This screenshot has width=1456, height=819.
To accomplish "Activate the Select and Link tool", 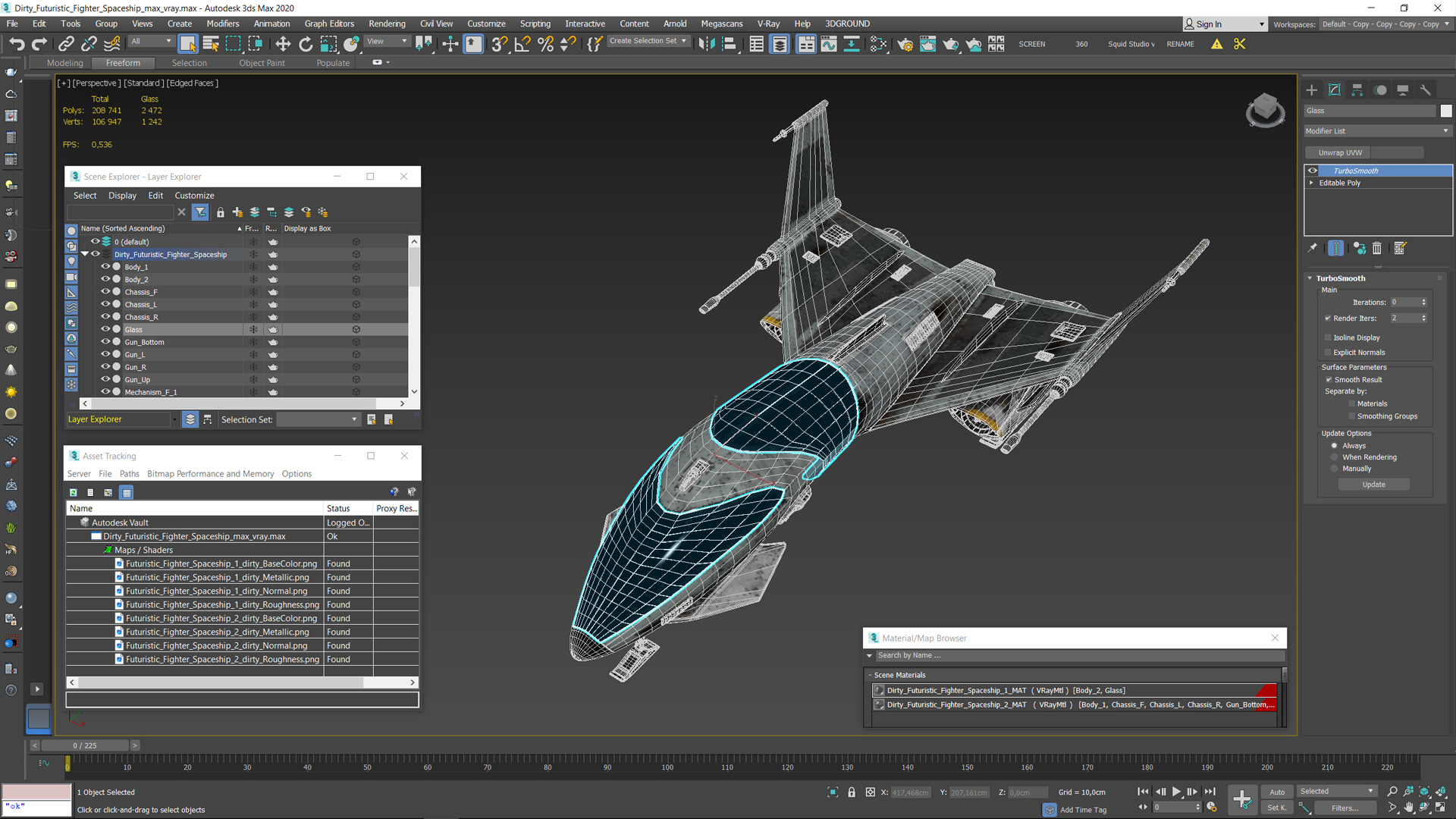I will tap(66, 44).
